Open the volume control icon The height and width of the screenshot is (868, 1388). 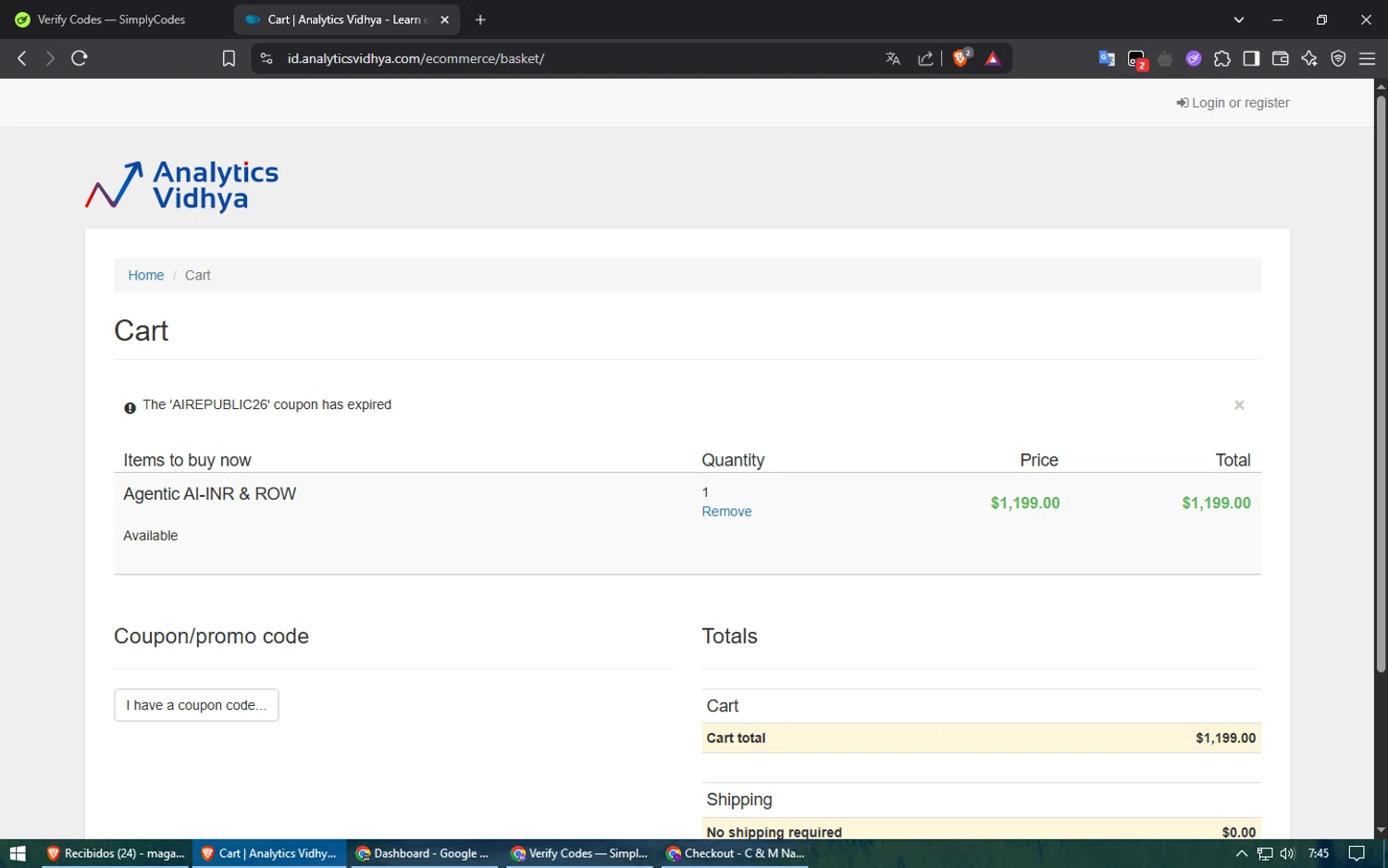(x=1287, y=853)
